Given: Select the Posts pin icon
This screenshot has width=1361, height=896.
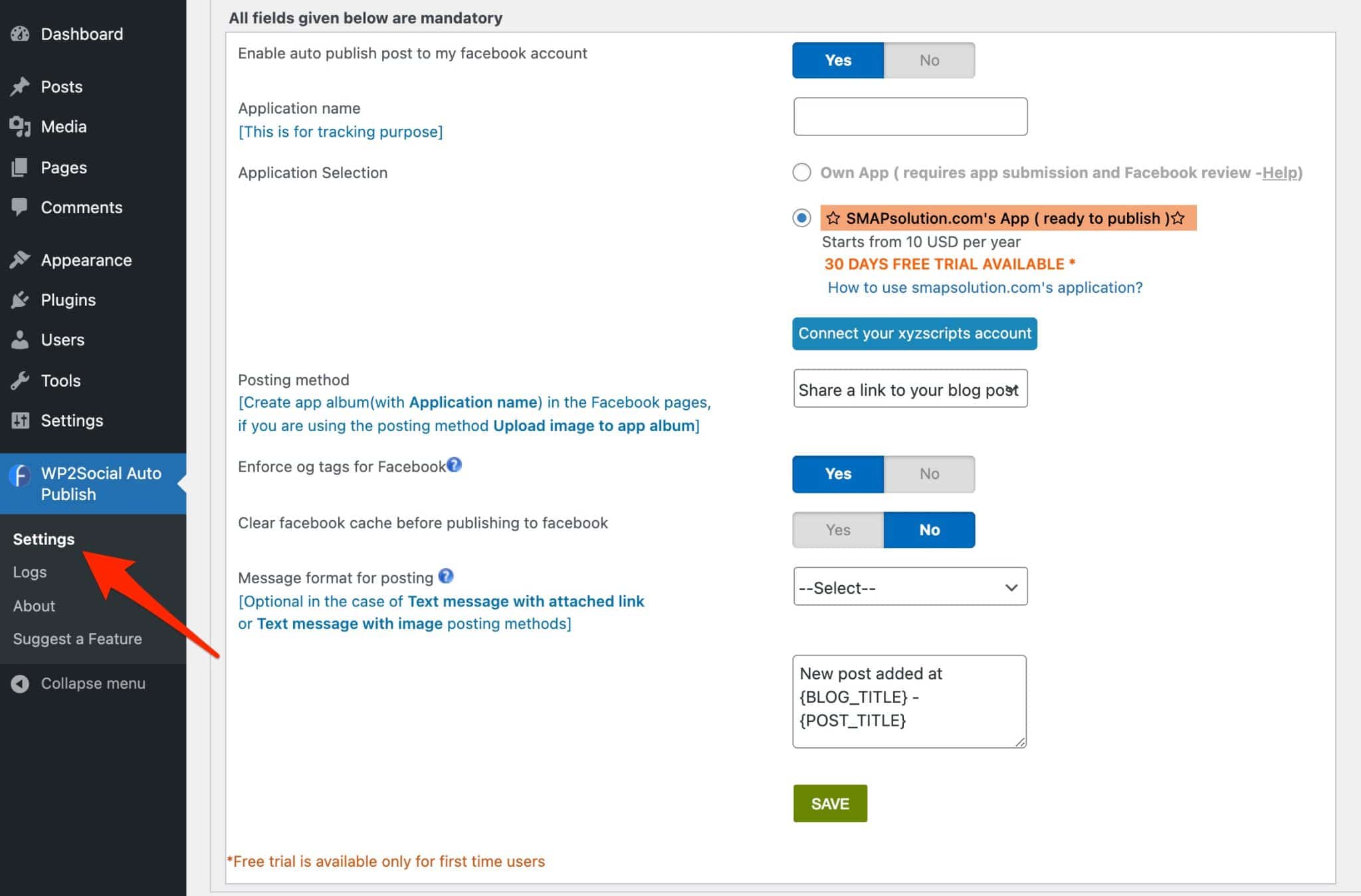Looking at the screenshot, I should tap(20, 86).
